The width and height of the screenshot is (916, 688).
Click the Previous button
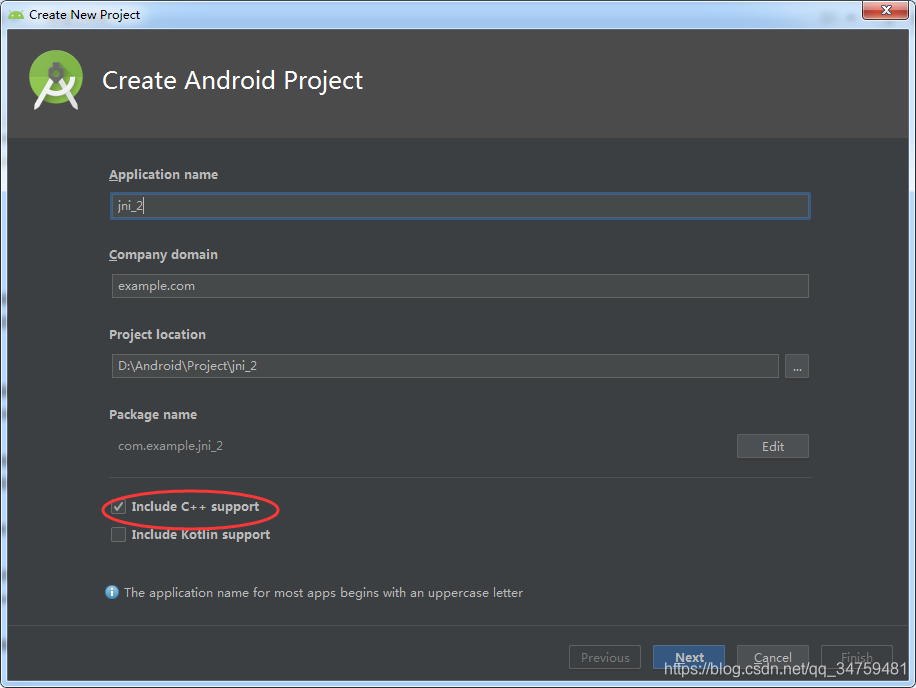tap(605, 657)
